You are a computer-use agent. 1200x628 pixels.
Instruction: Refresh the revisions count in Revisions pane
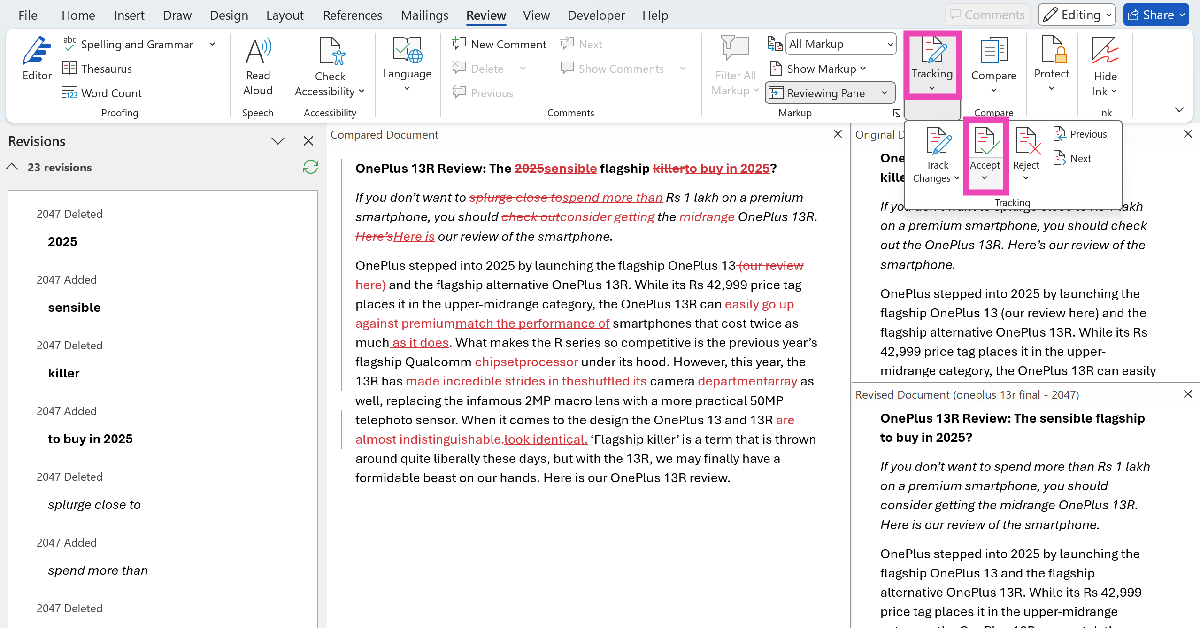[x=310, y=167]
